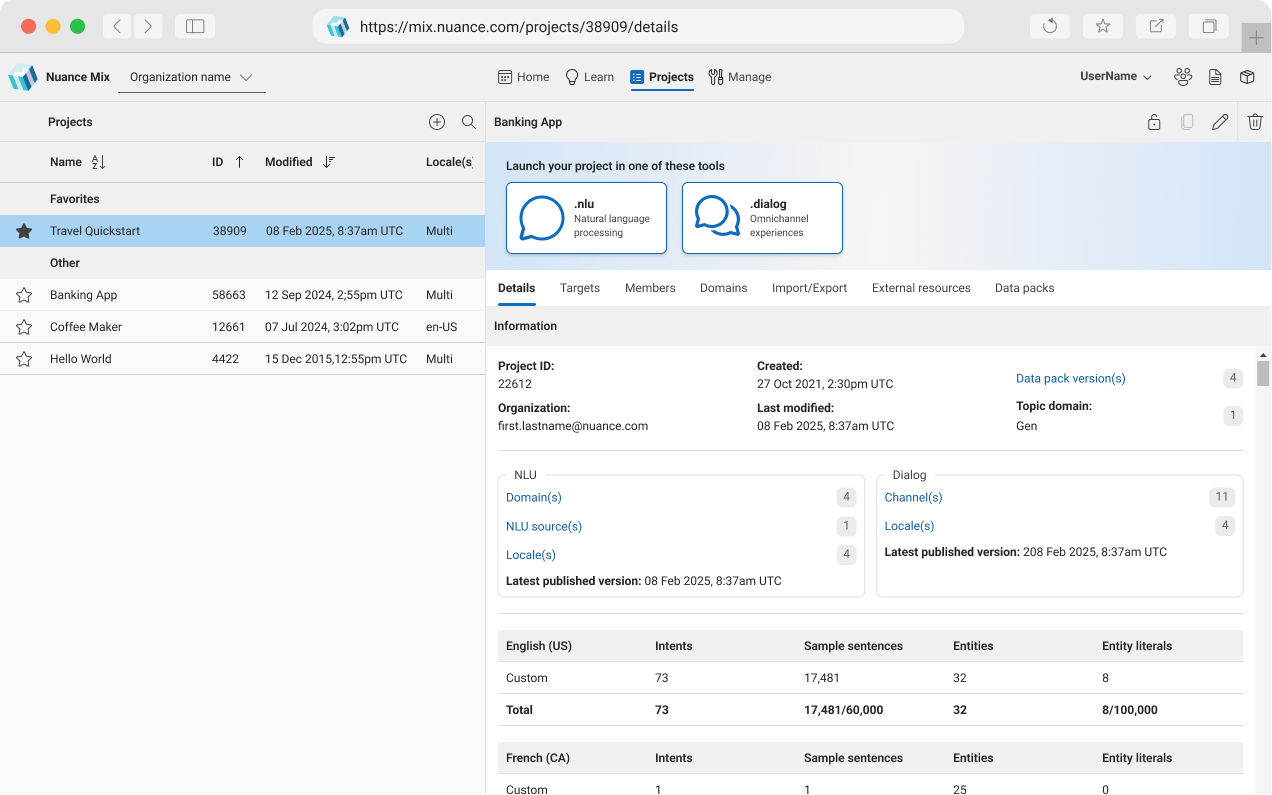The width and height of the screenshot is (1272, 795).
Task: Launch the .dialog Omnichannel experiences tool
Action: [x=762, y=218]
